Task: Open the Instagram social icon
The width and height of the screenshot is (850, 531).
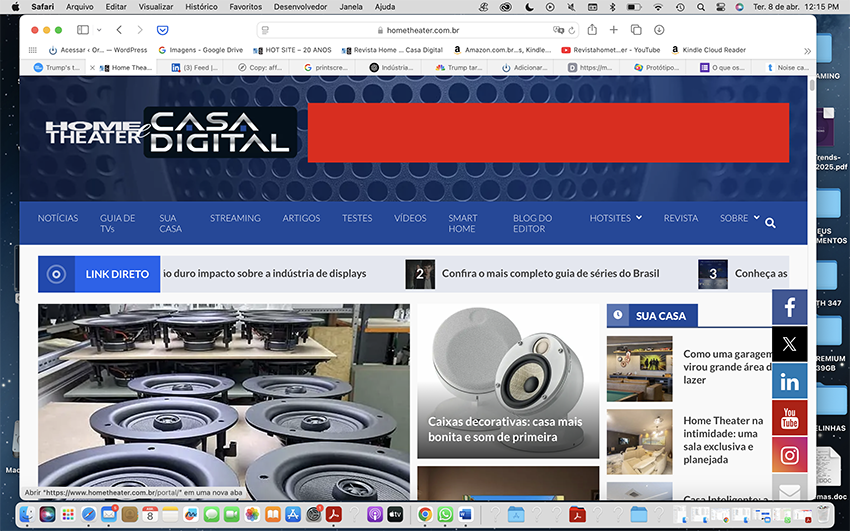Action: point(789,455)
